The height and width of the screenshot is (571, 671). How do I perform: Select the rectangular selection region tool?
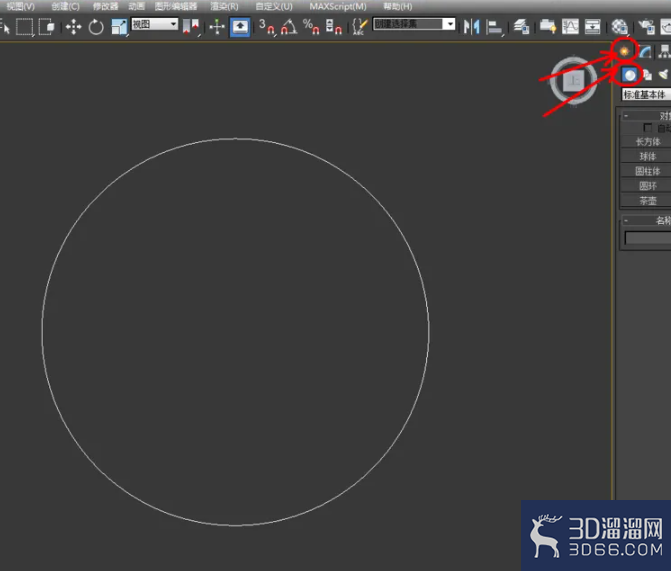click(24, 27)
